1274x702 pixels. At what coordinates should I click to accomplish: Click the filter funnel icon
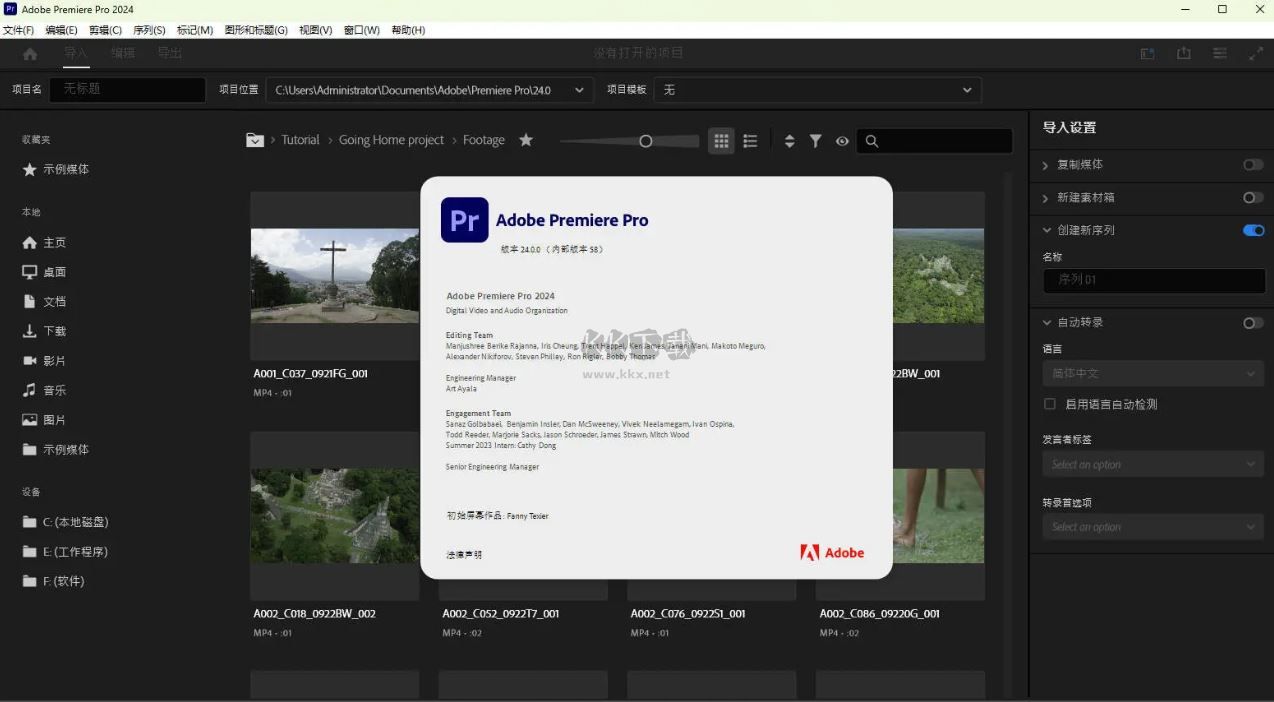coord(815,140)
